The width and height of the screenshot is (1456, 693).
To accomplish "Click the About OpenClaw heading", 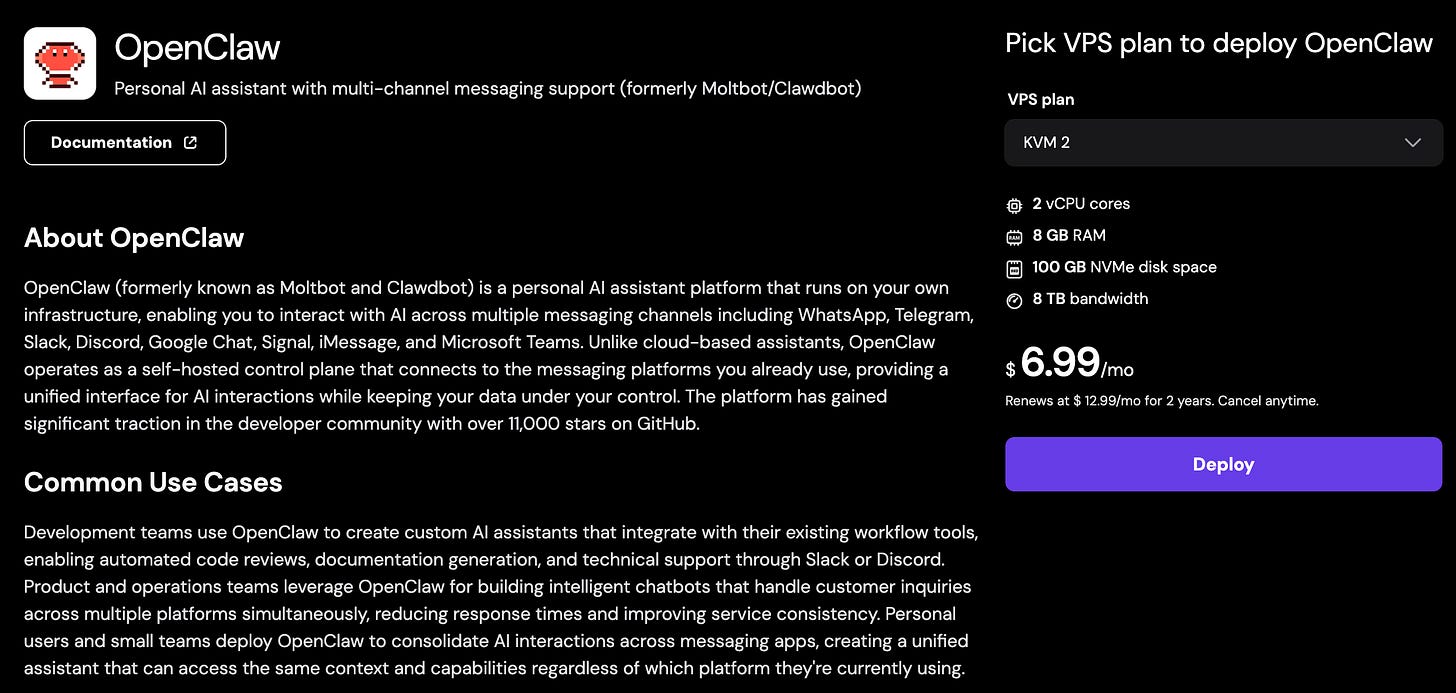I will [x=134, y=238].
